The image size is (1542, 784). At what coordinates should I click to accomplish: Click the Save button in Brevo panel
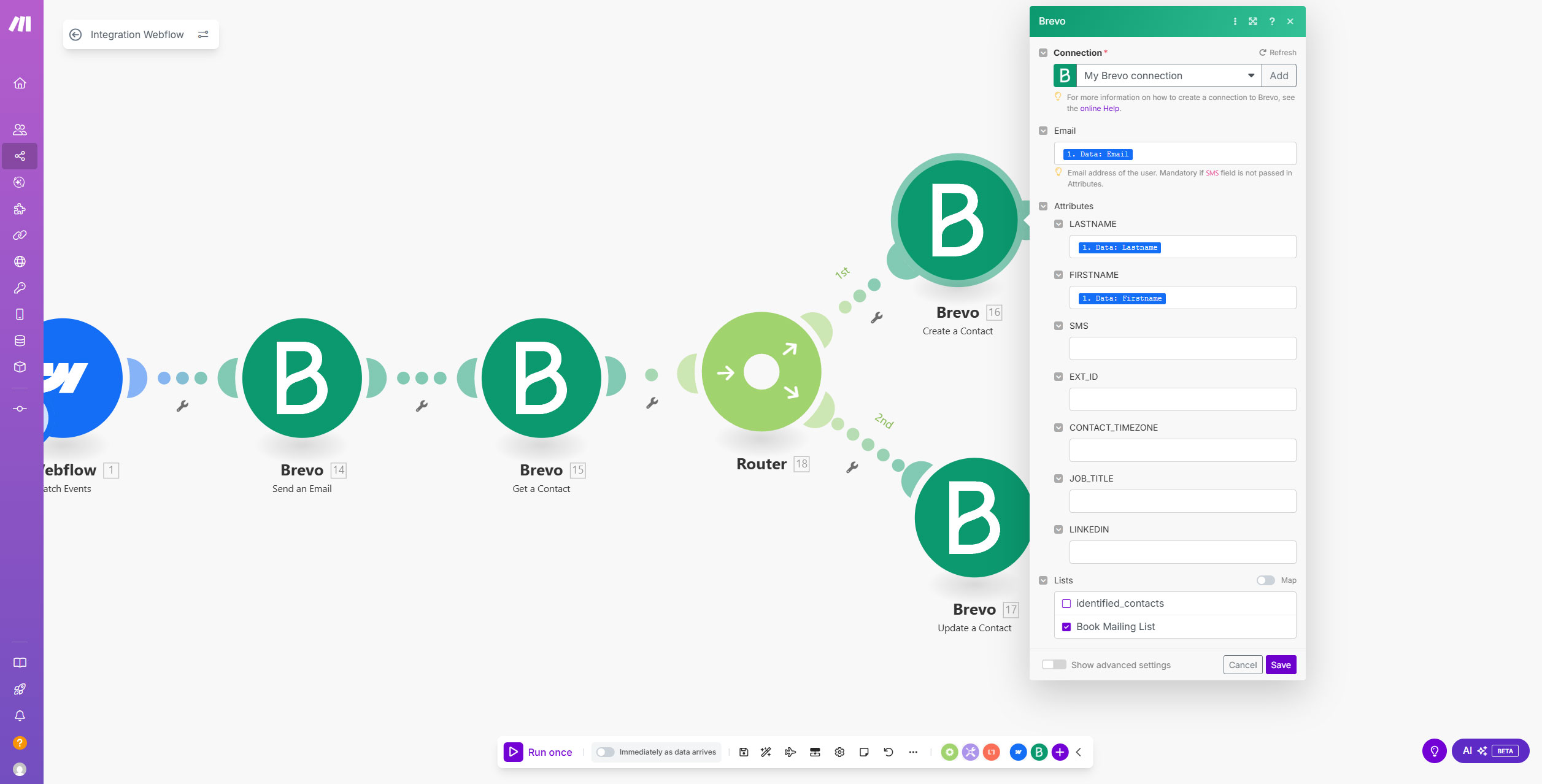(x=1281, y=665)
